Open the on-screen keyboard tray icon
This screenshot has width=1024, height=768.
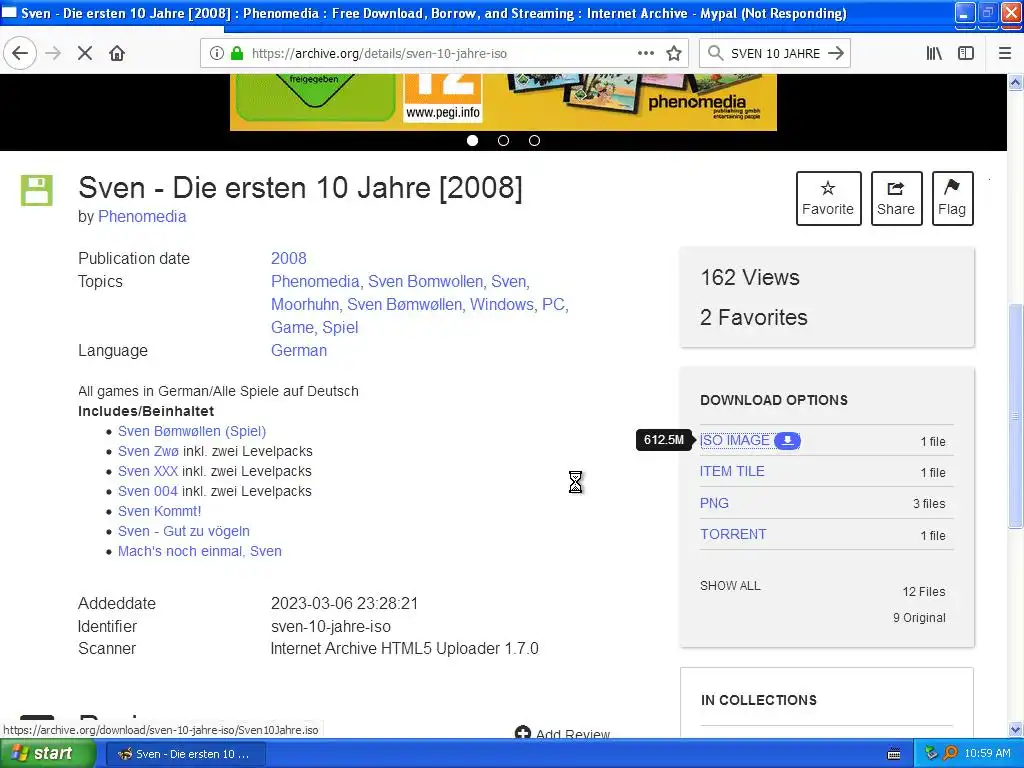click(894, 754)
